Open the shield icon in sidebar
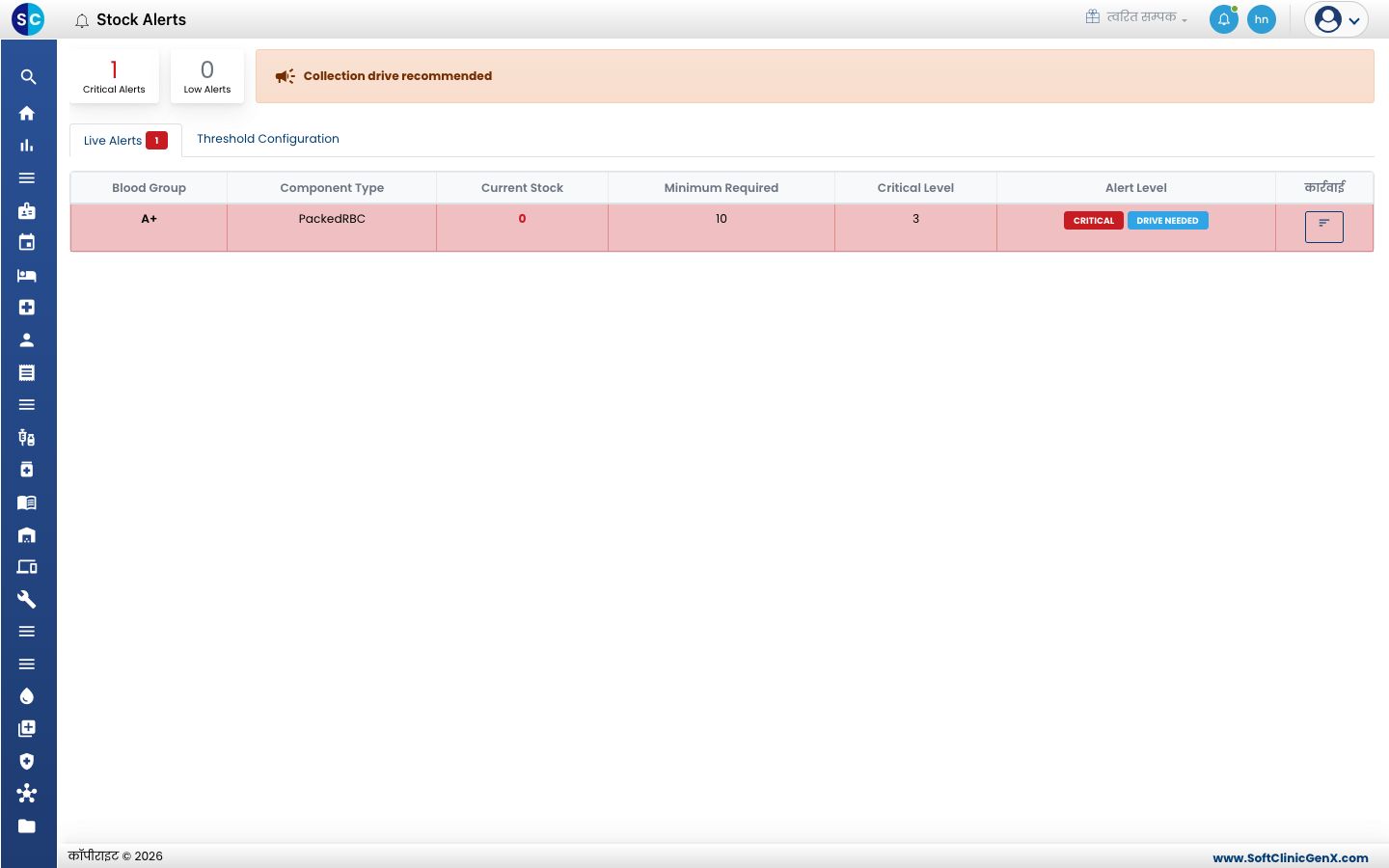 point(27,761)
